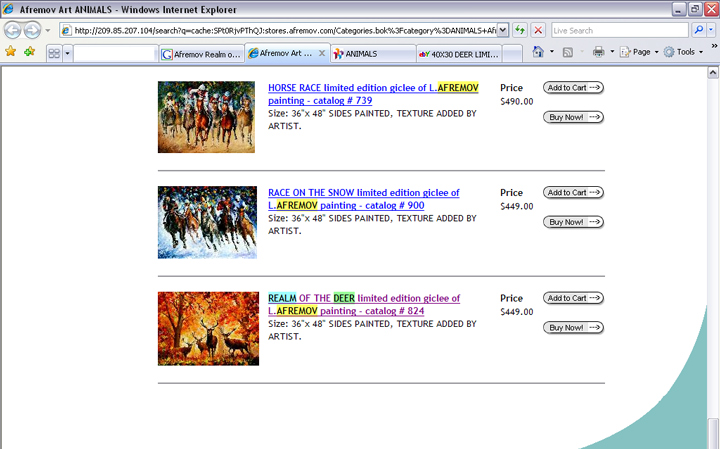Open search provider options dropdown
The image size is (720, 449).
[711, 30]
